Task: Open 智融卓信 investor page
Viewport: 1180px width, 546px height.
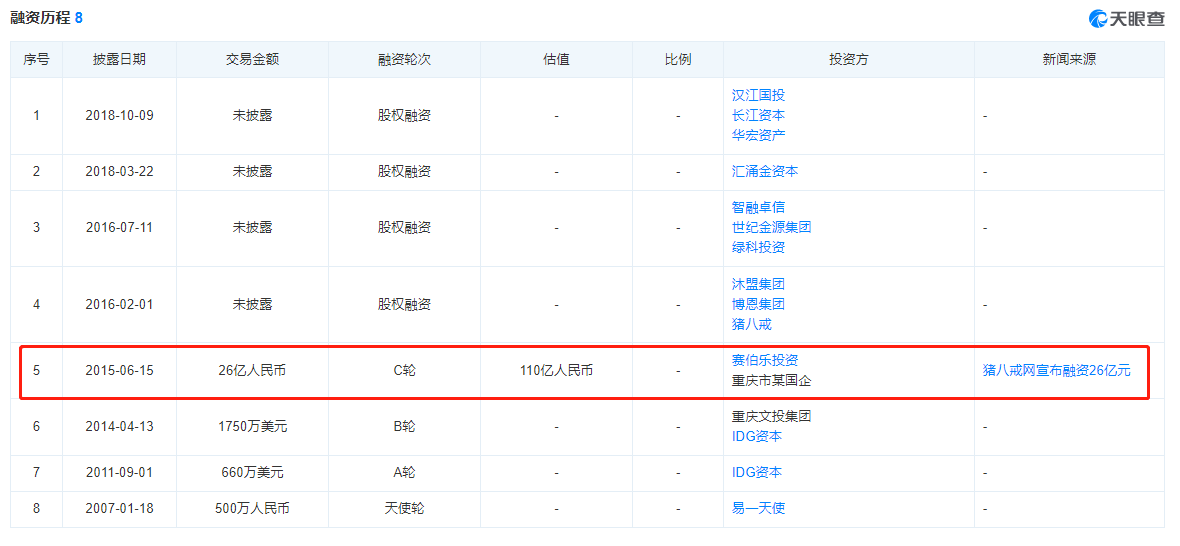Action: pos(759,207)
